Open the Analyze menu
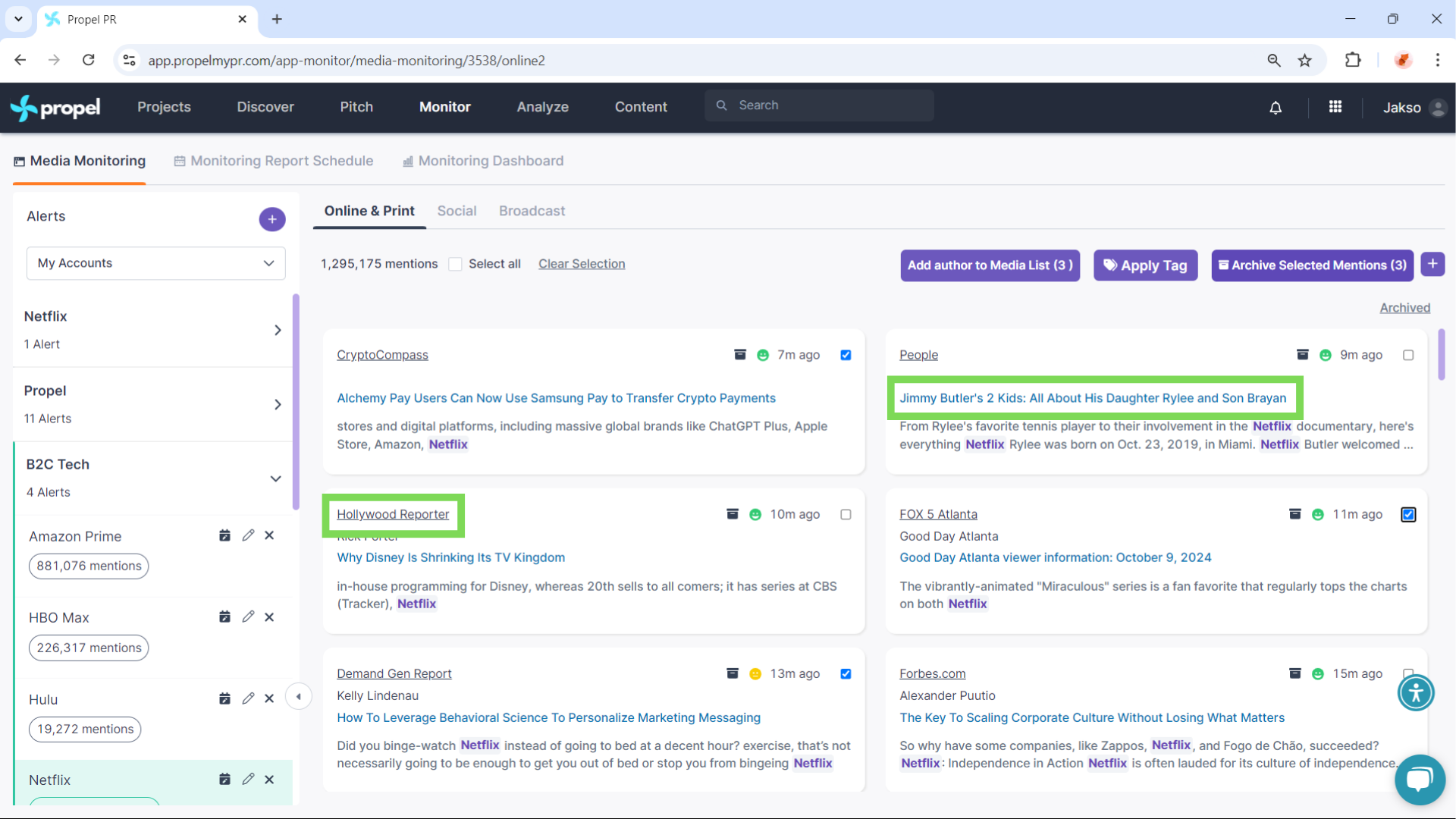This screenshot has width=1456, height=819. click(x=543, y=107)
